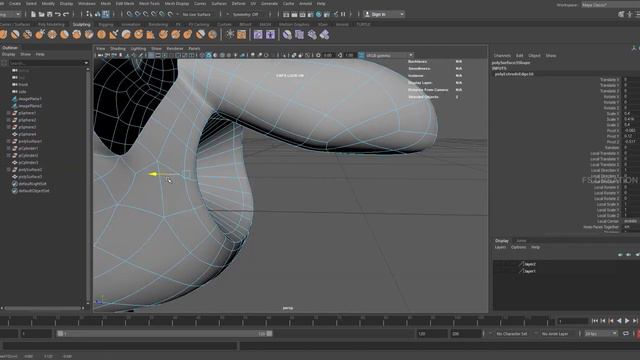Image resolution: width=640 pixels, height=360 pixels.
Task: Click the second purple shelf icon
Action: coord(270,35)
